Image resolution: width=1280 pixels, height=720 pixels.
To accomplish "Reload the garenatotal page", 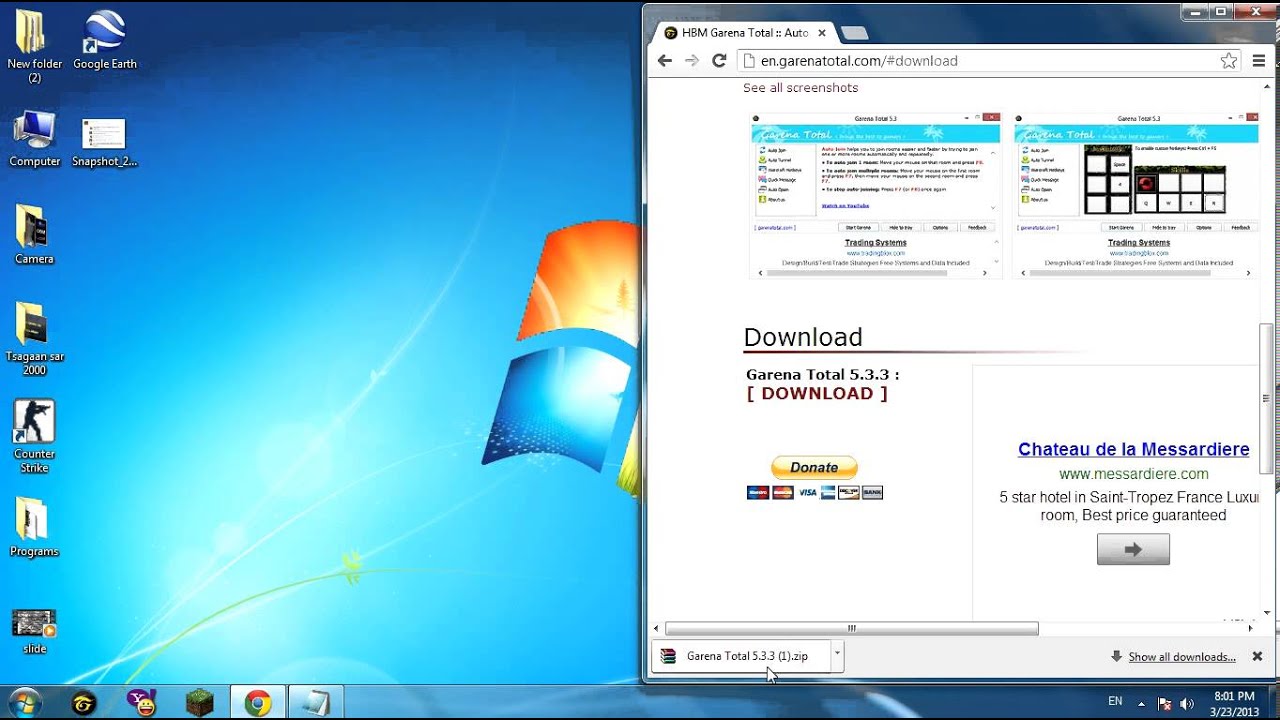I will point(719,61).
